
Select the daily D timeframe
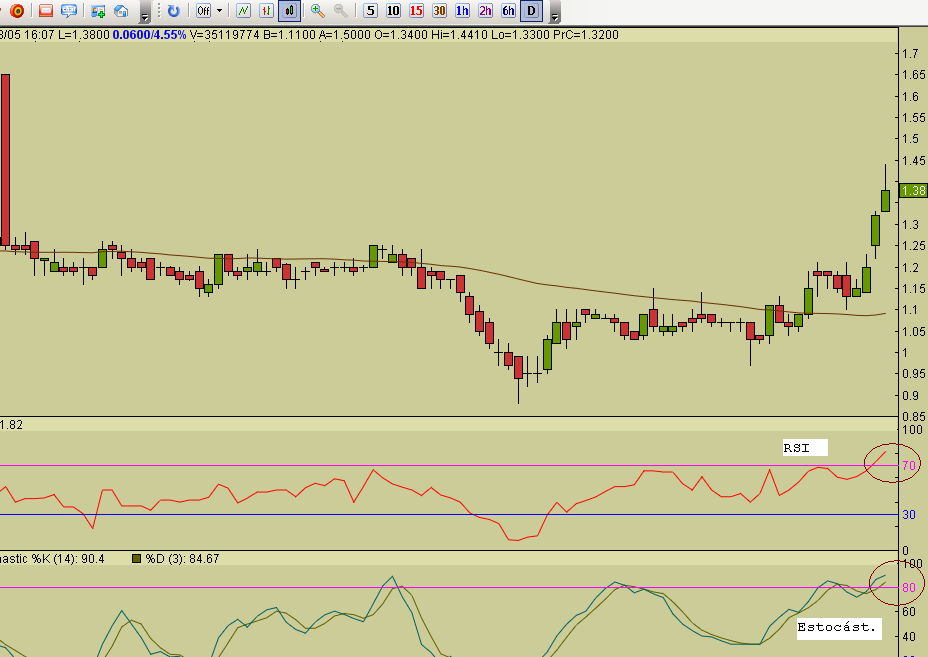[531, 11]
